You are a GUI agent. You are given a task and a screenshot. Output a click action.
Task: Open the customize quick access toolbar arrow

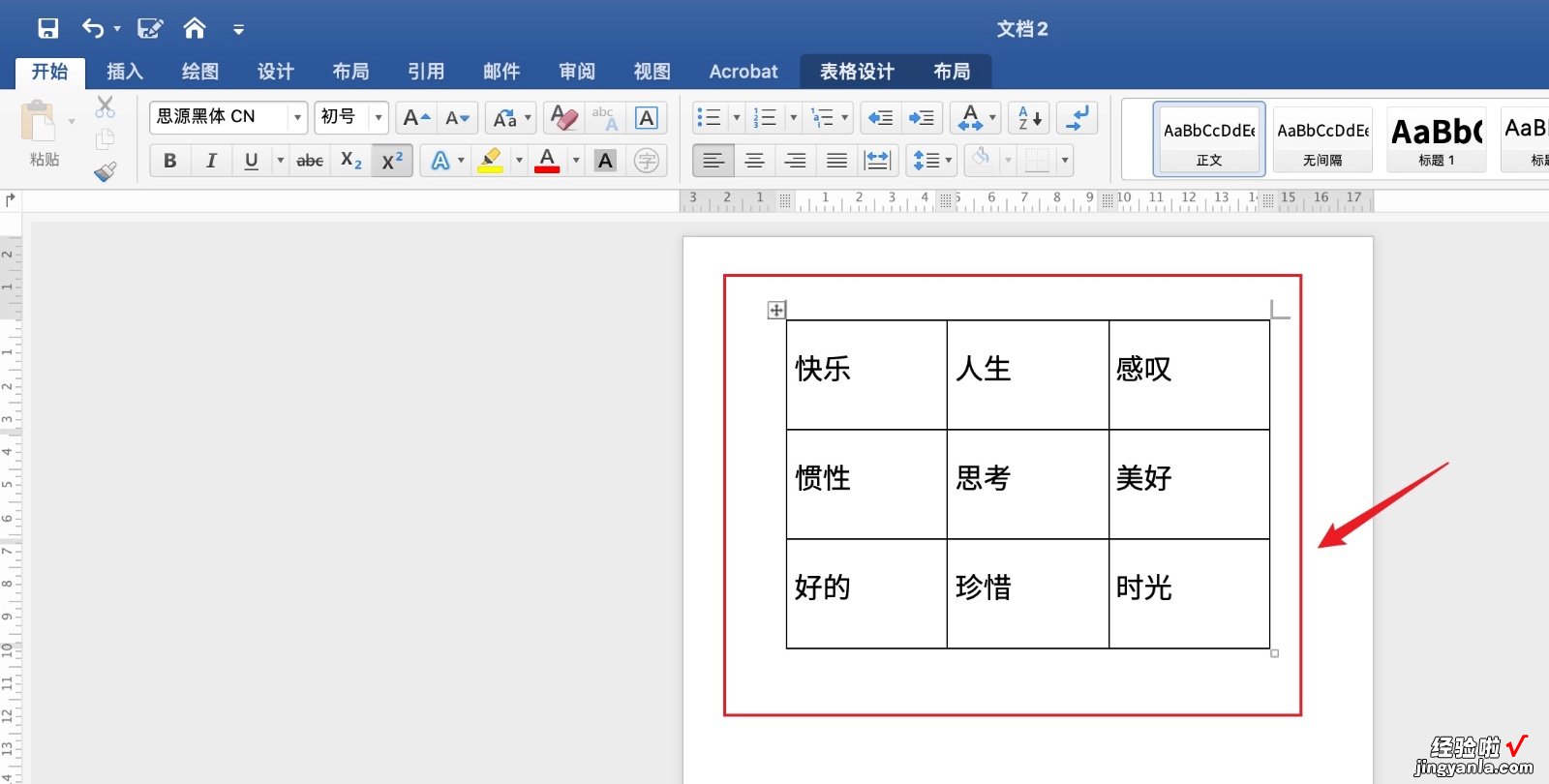(x=238, y=30)
